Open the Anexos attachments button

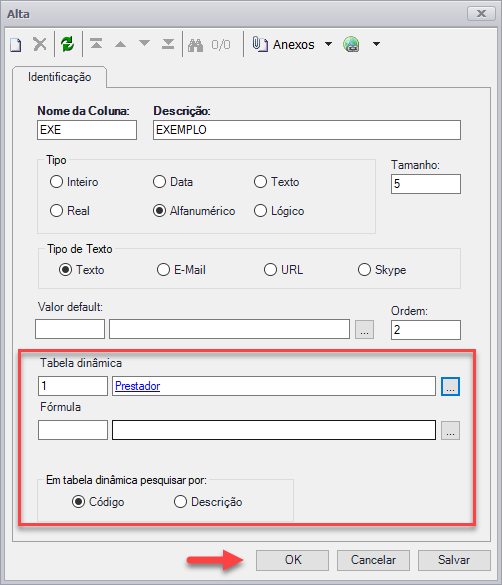point(284,44)
